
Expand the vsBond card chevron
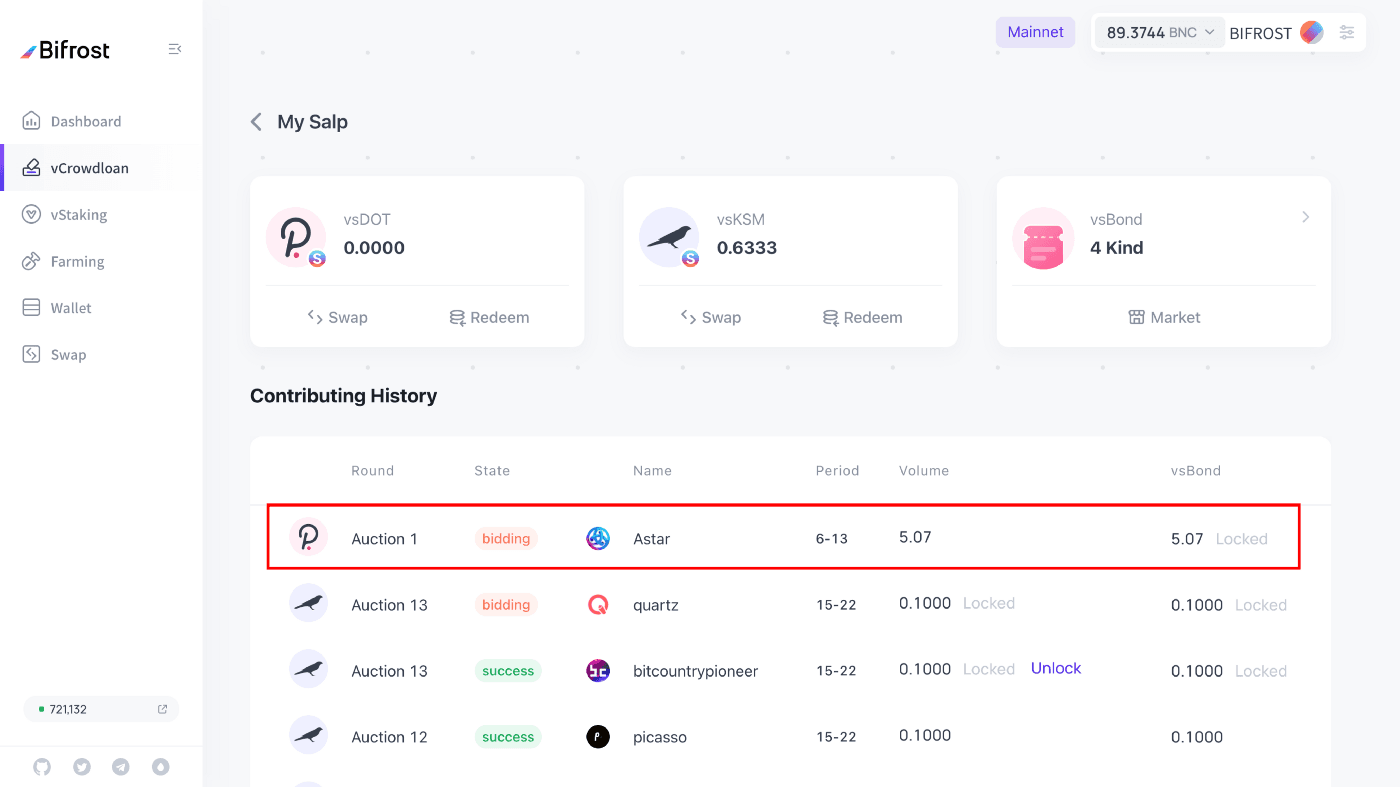coord(1305,217)
